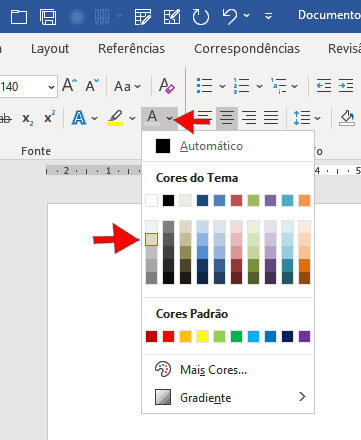Select standard red color swatch
This screenshot has height=440, width=361.
point(168,337)
